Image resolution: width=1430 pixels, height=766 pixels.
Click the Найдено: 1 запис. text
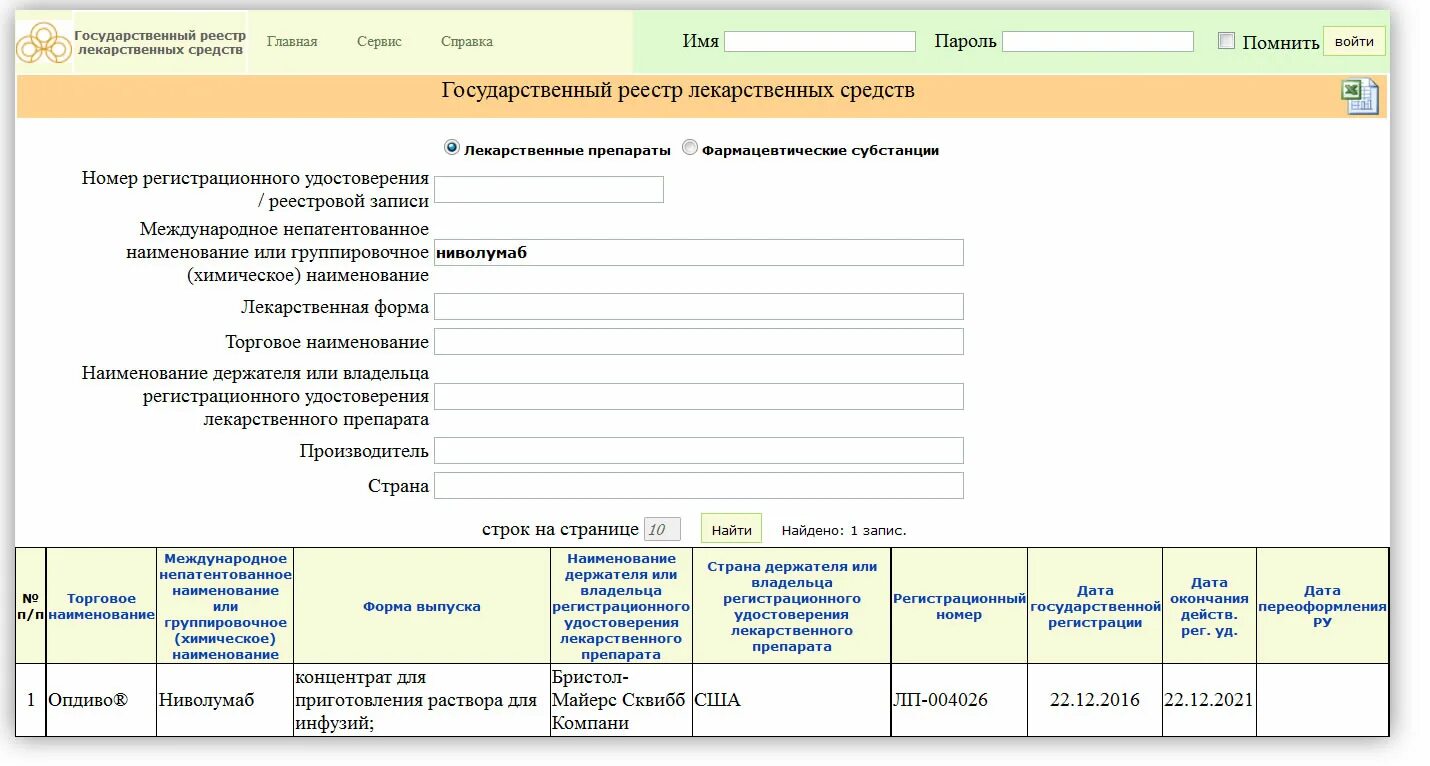844,530
